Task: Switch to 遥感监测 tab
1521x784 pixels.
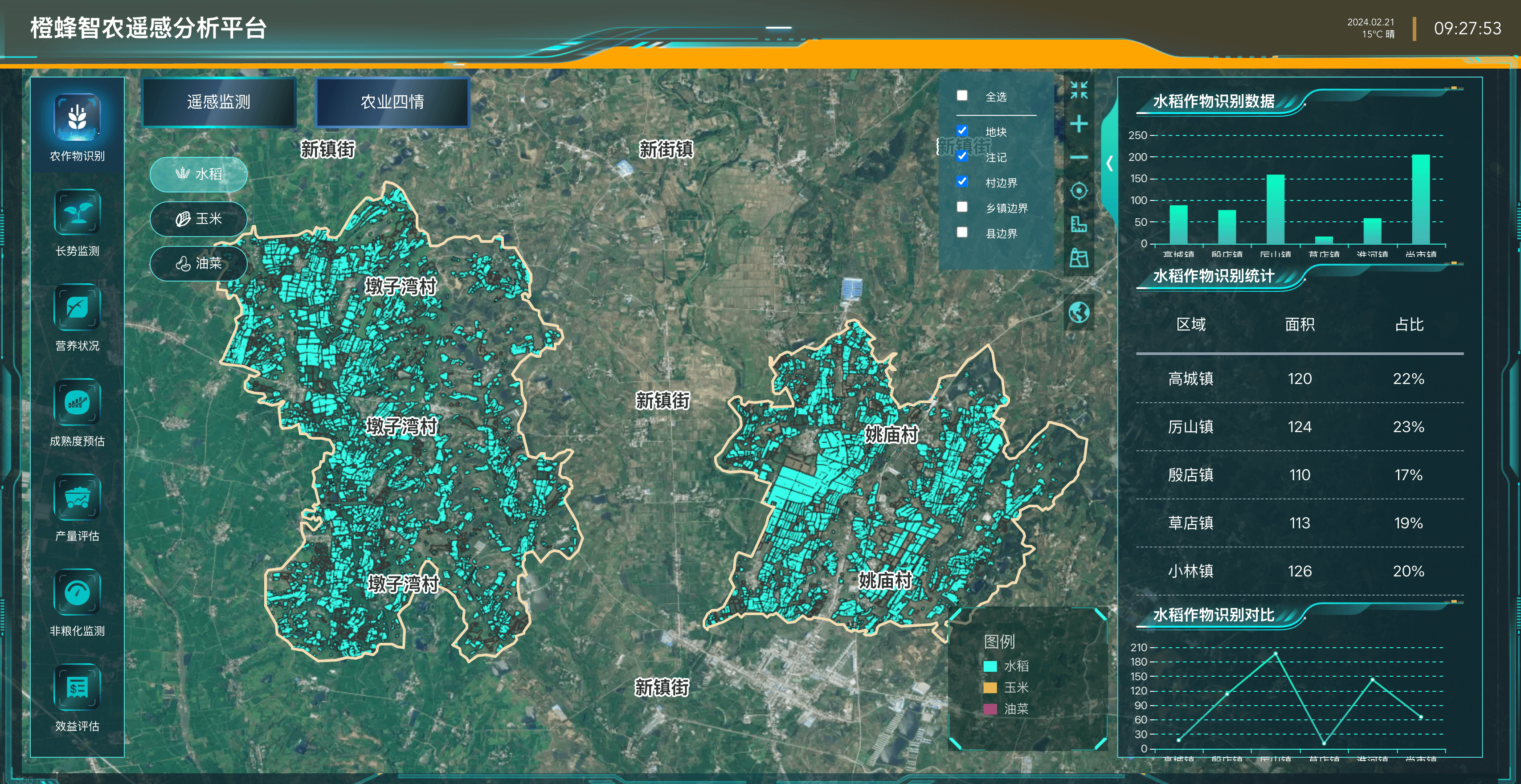Action: coord(219,102)
